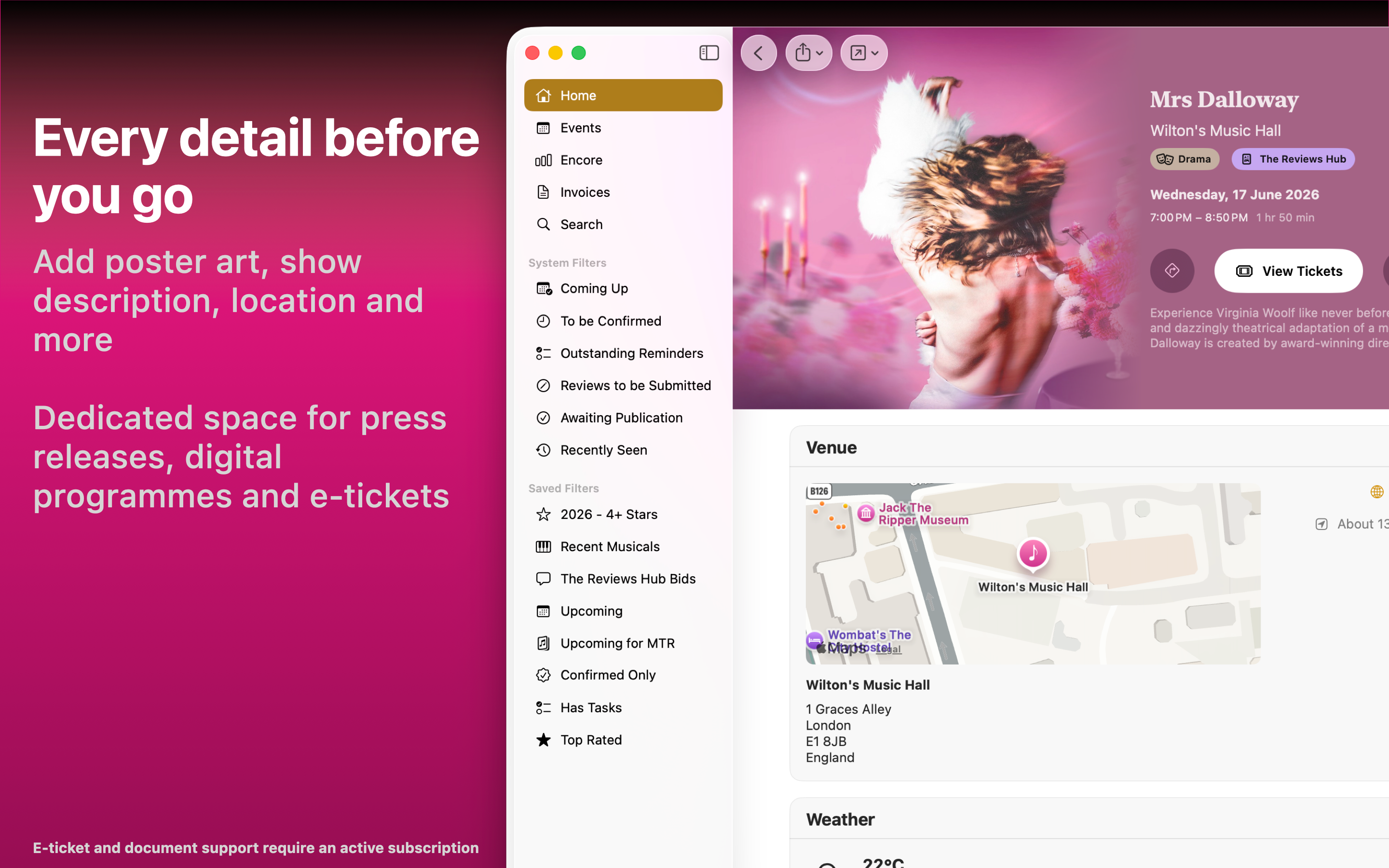
Task: Open Search in the sidebar
Action: [623, 224]
